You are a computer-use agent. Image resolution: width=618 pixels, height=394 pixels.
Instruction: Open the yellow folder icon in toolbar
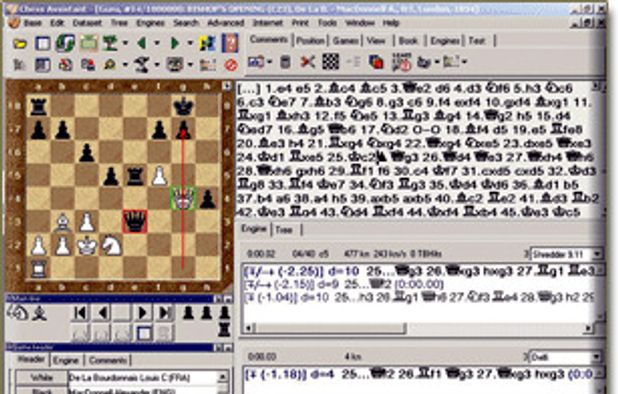20,43
